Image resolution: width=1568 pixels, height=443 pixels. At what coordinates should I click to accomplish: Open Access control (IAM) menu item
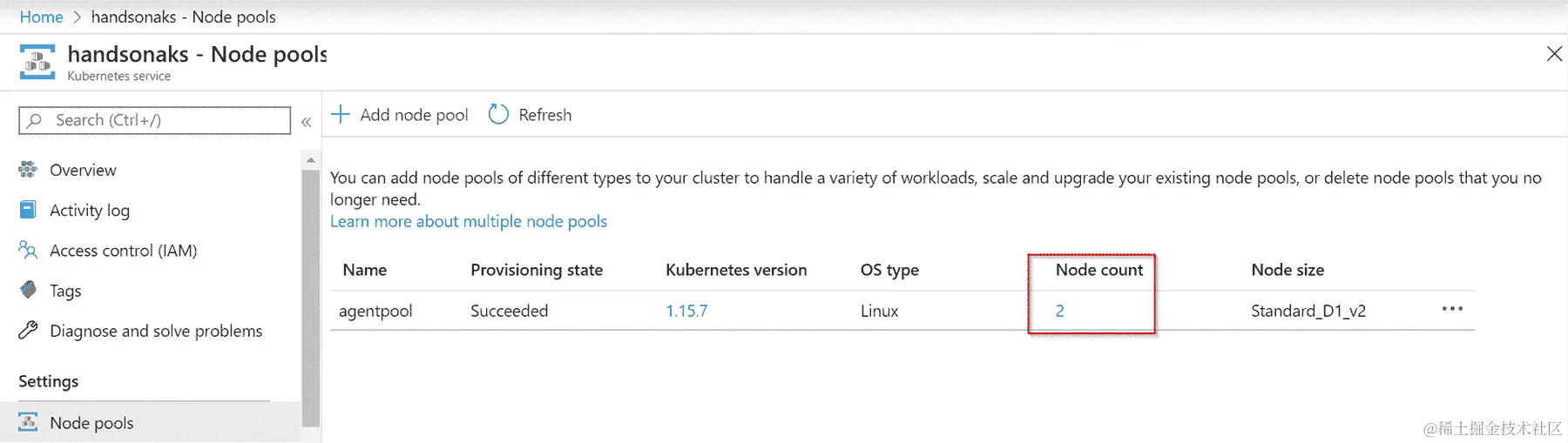[x=123, y=251]
